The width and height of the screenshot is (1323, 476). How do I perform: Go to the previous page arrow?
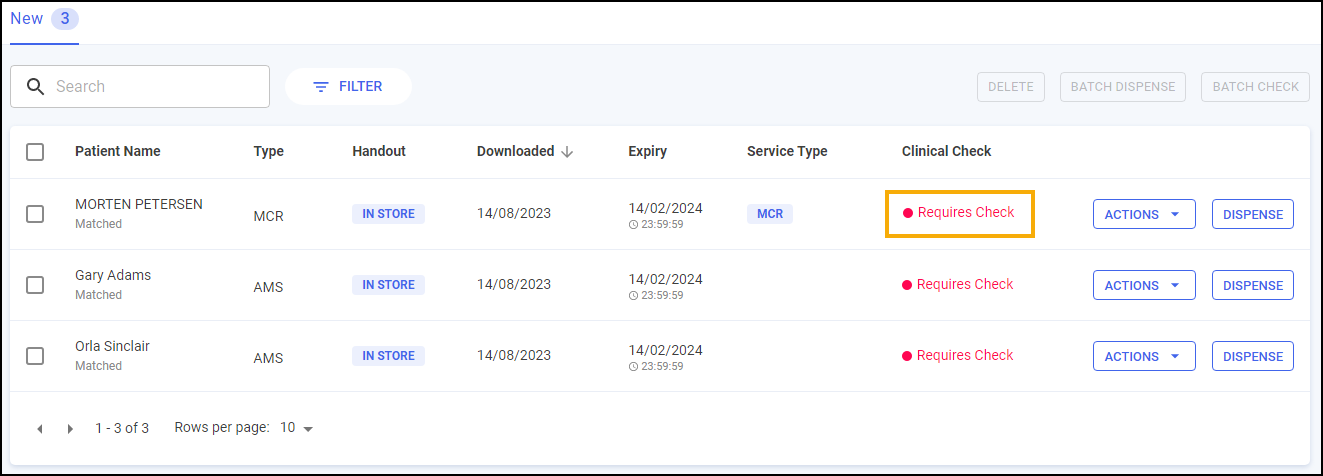40,429
